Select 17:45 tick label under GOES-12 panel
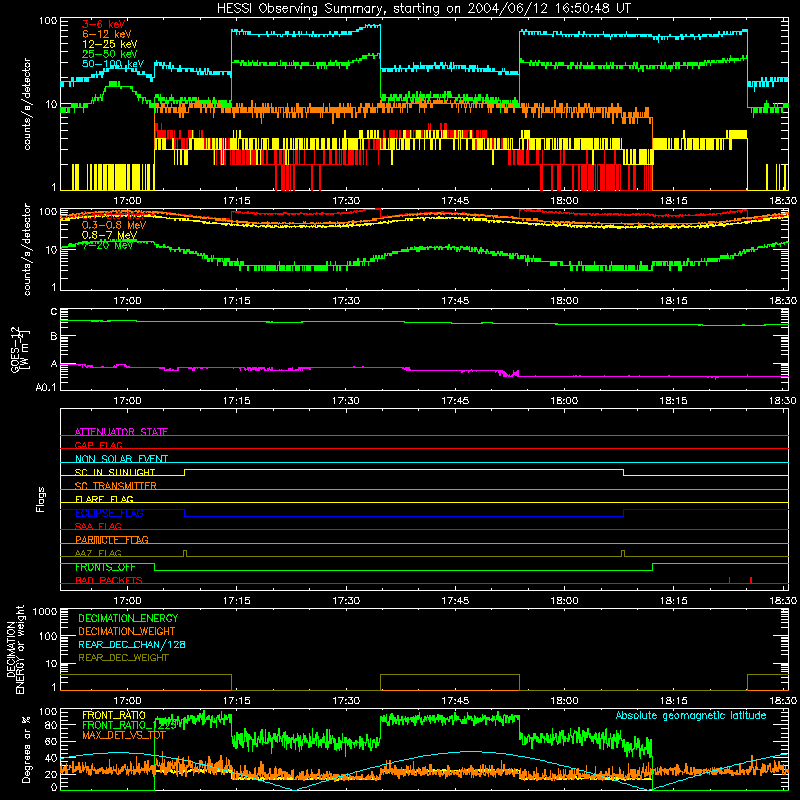 click(x=455, y=401)
